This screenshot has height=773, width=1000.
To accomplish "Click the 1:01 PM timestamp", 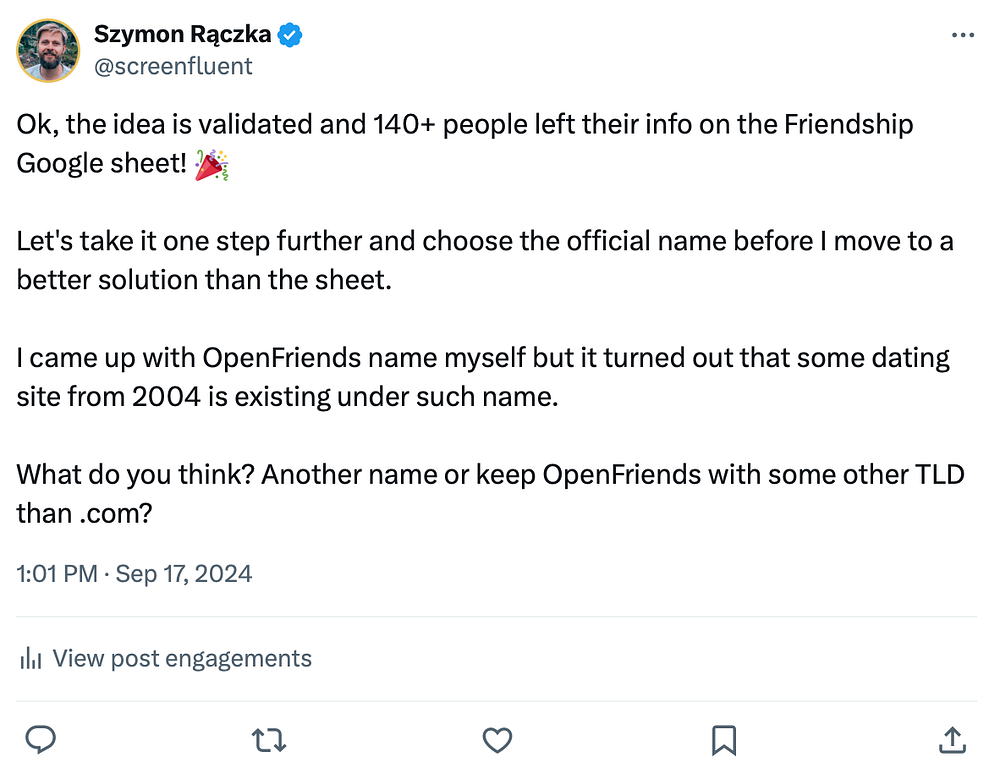I will (57, 574).
